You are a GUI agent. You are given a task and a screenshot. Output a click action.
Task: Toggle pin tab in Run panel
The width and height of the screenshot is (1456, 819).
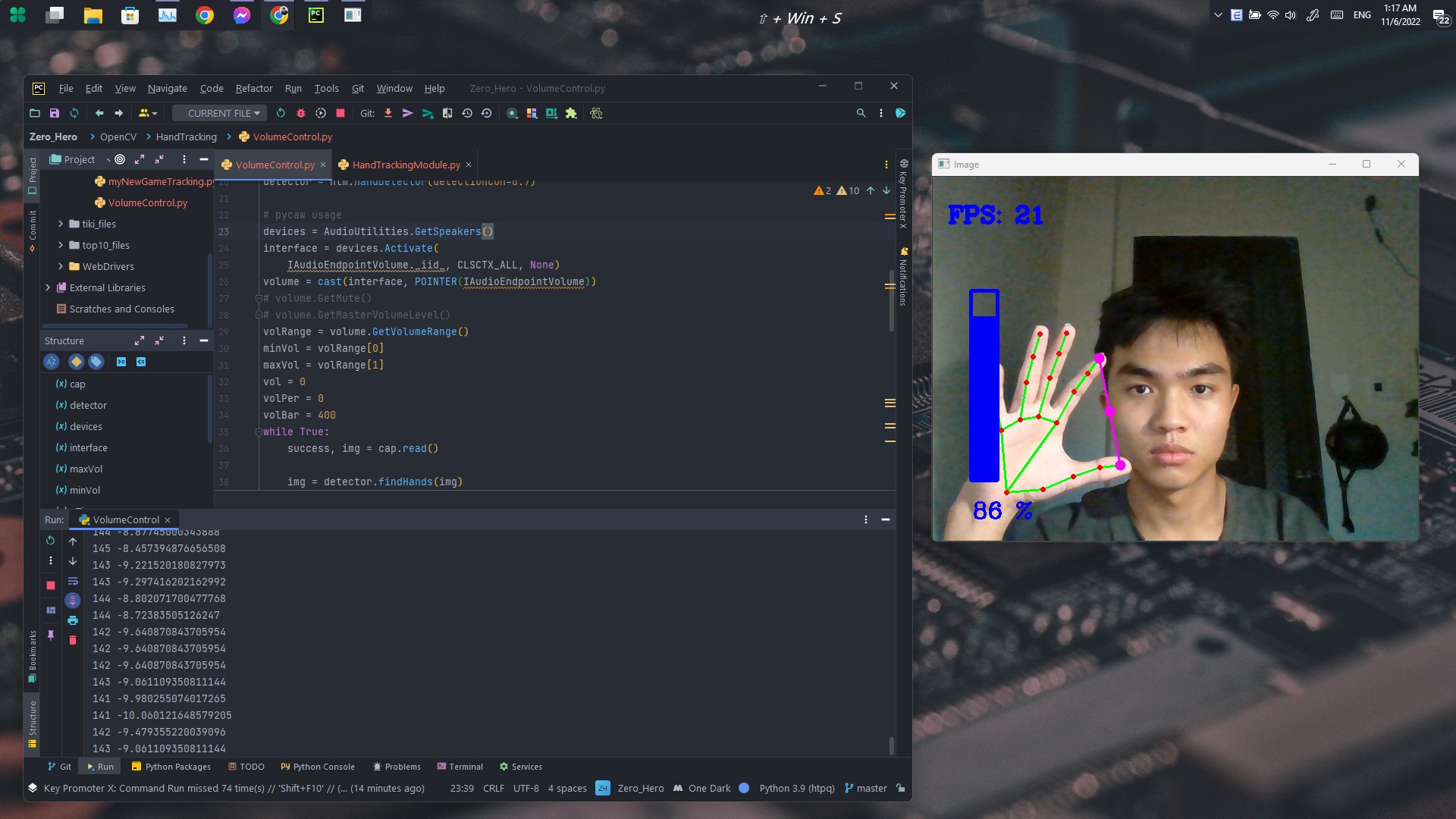click(x=51, y=635)
